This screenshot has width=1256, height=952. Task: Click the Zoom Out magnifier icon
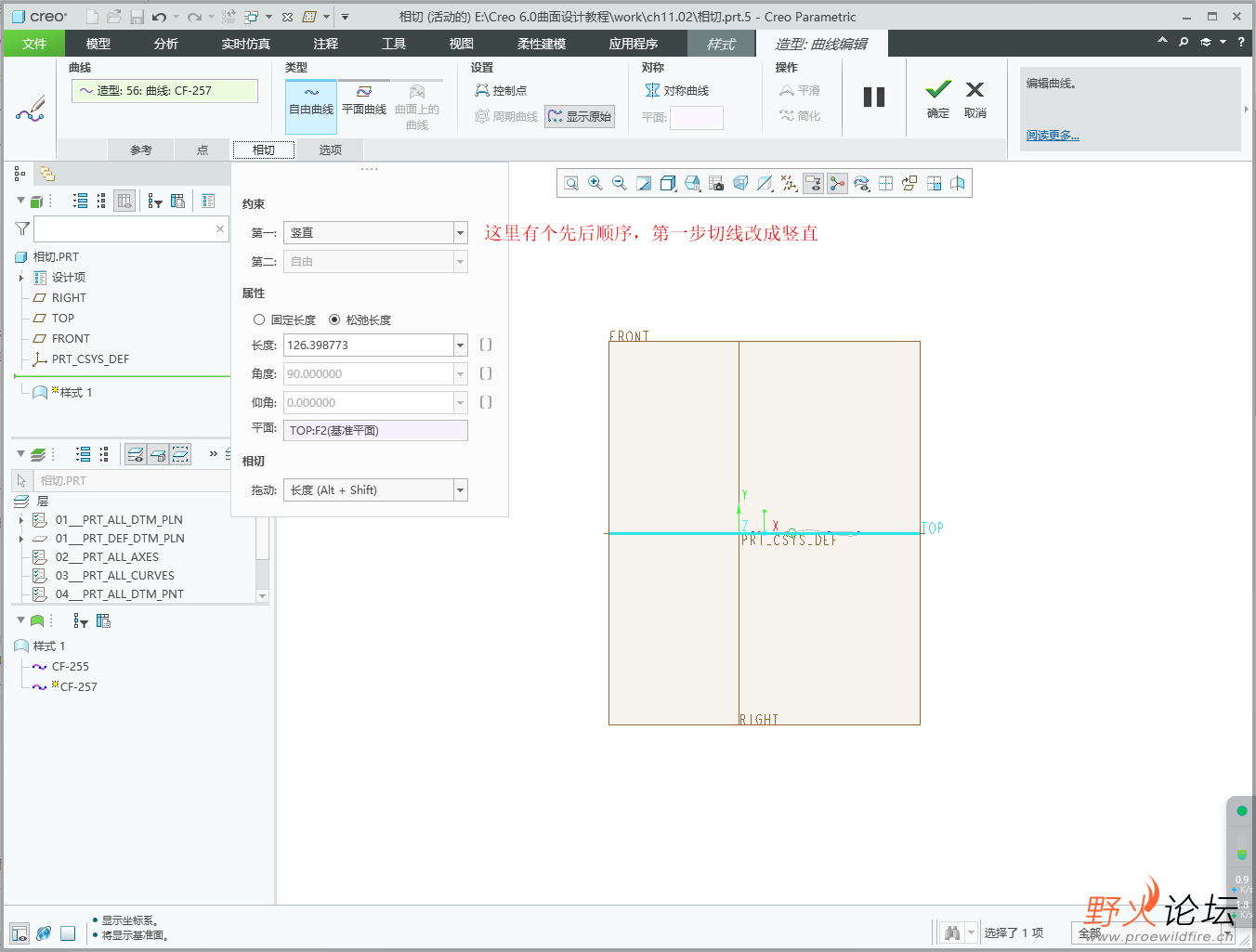[620, 184]
